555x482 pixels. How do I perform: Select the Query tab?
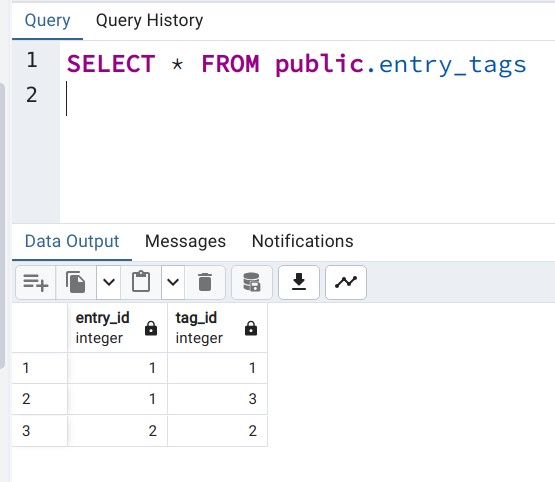pos(47,21)
